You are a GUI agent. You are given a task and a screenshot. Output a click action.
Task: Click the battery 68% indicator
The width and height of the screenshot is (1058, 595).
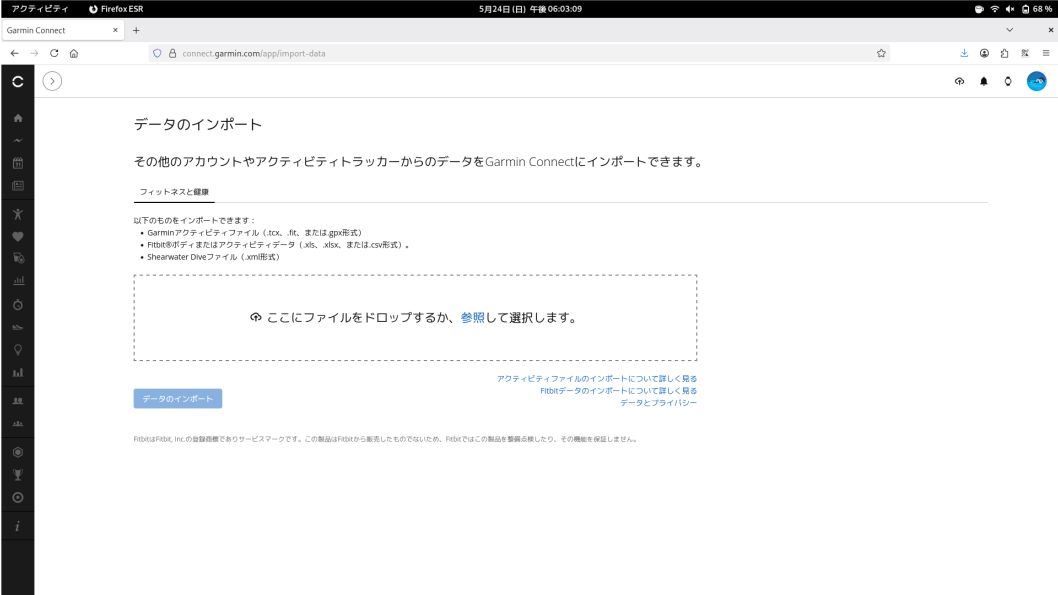(1037, 9)
